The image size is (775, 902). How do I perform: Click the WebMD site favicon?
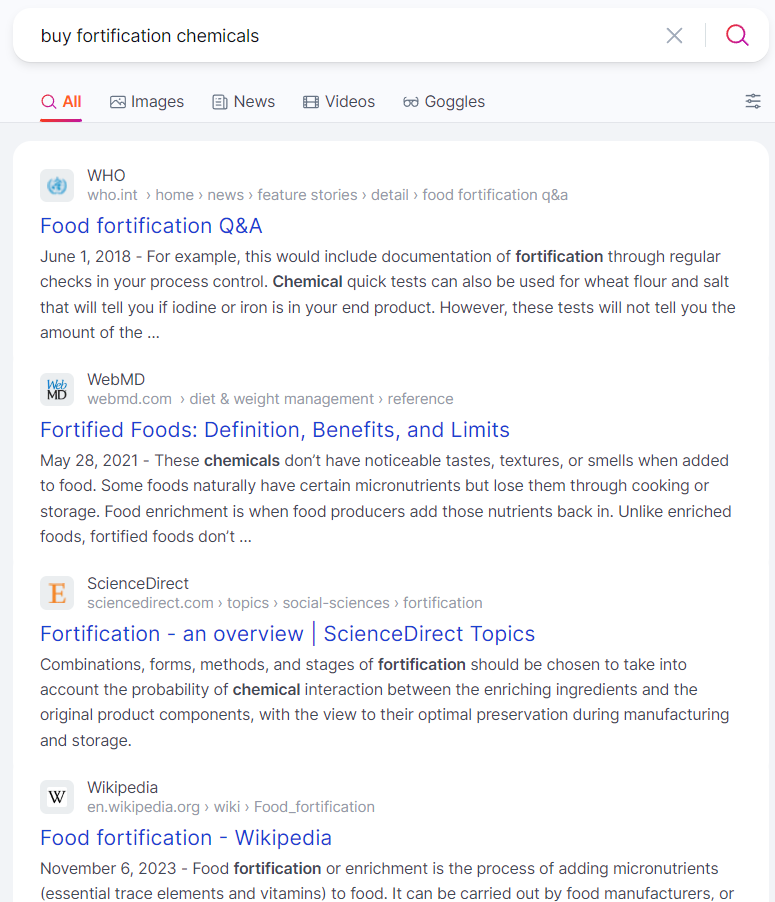[57, 389]
